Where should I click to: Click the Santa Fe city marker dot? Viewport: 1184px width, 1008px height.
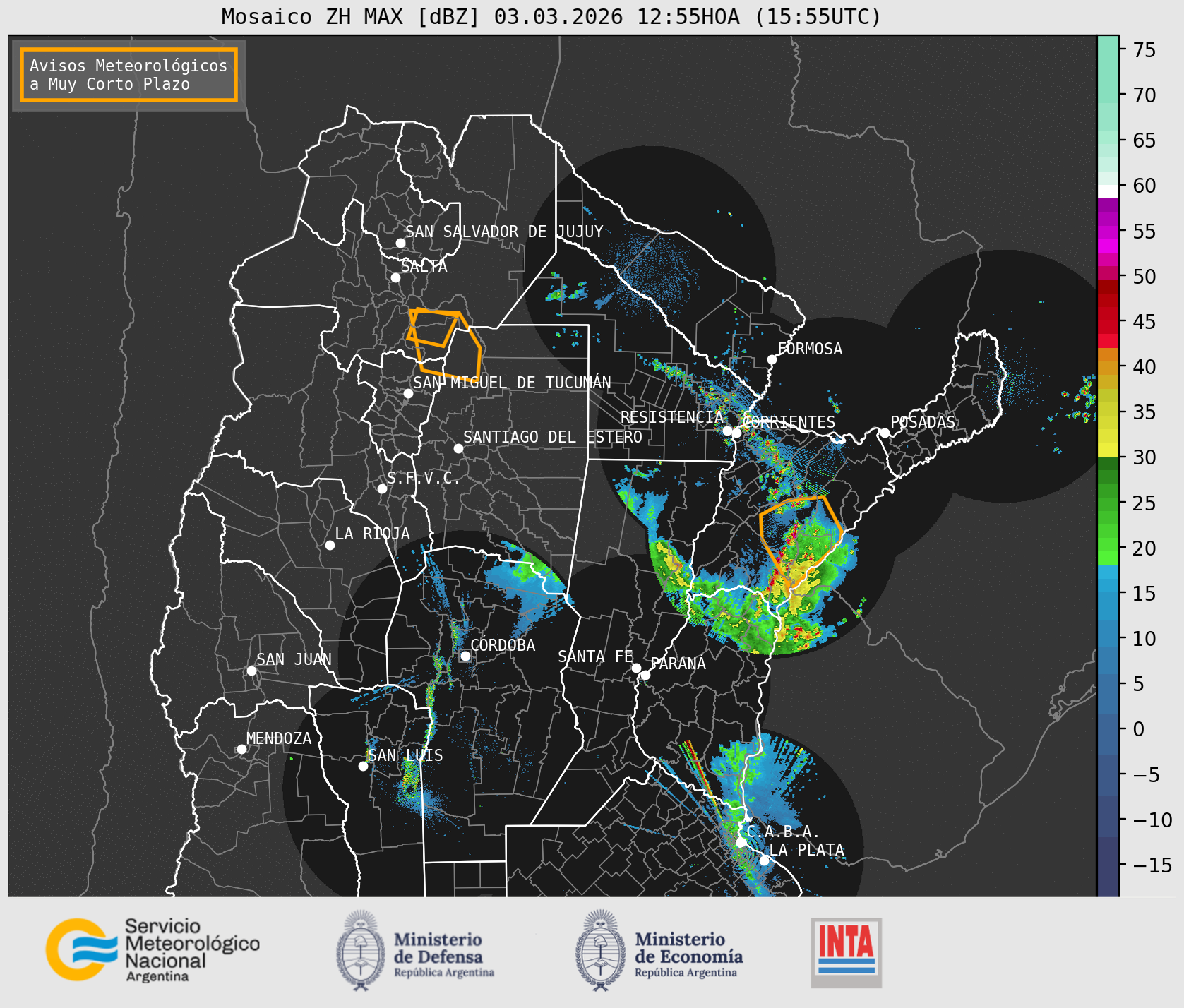636,668
